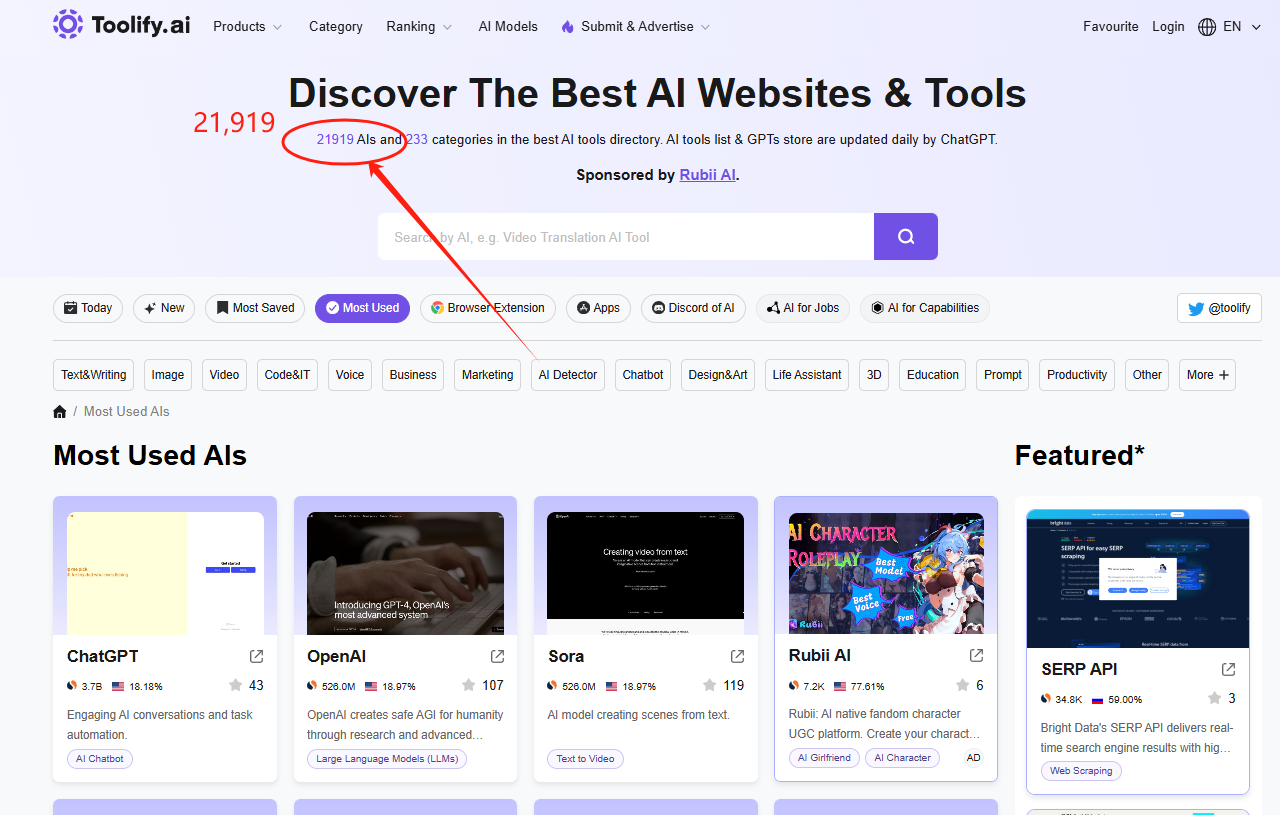Image resolution: width=1280 pixels, height=815 pixels.
Task: Choose the 3D category
Action: click(x=874, y=375)
